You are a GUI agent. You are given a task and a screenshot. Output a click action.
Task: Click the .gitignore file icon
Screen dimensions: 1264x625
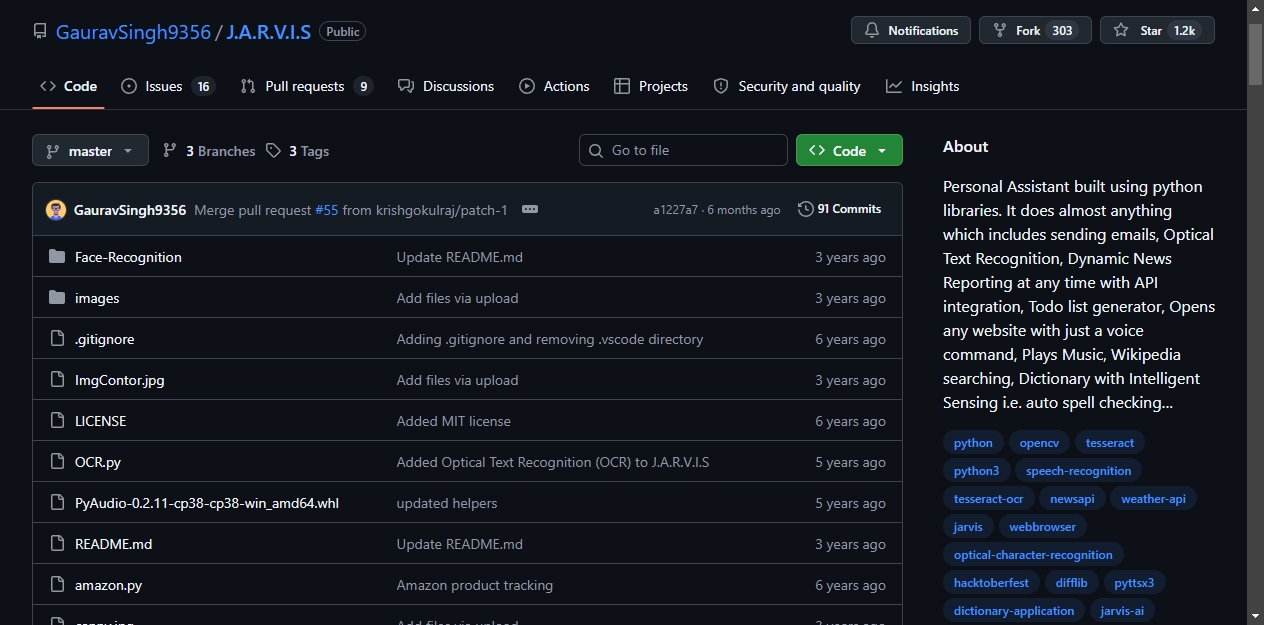coord(57,339)
